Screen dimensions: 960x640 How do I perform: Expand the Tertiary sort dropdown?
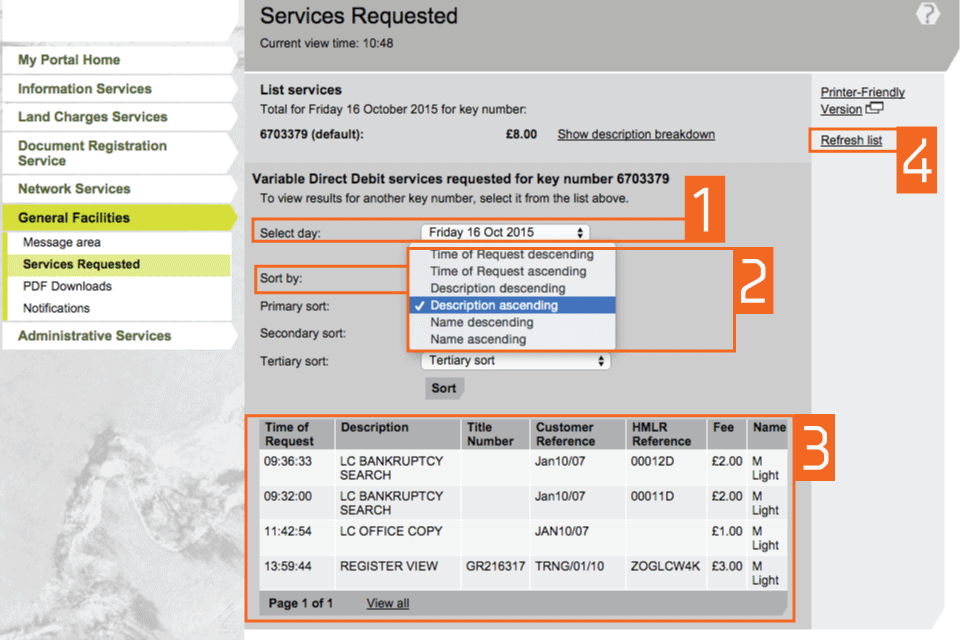coord(515,361)
